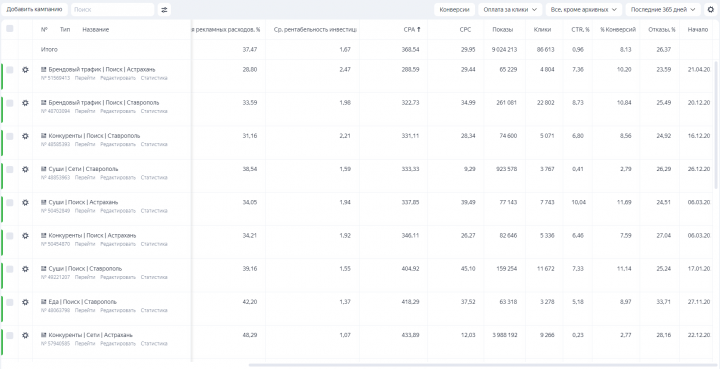This screenshot has width=720, height=369.
Task: Click Статистика under Еда Поиск Ставрополь
Action: coord(154,310)
